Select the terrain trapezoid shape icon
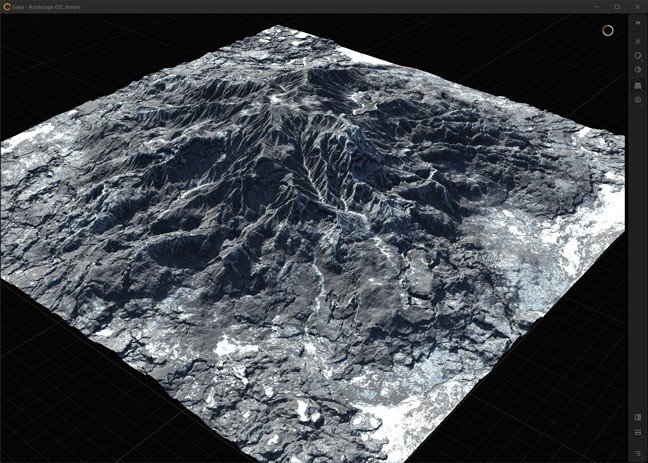648x463 pixels. pos(638,85)
